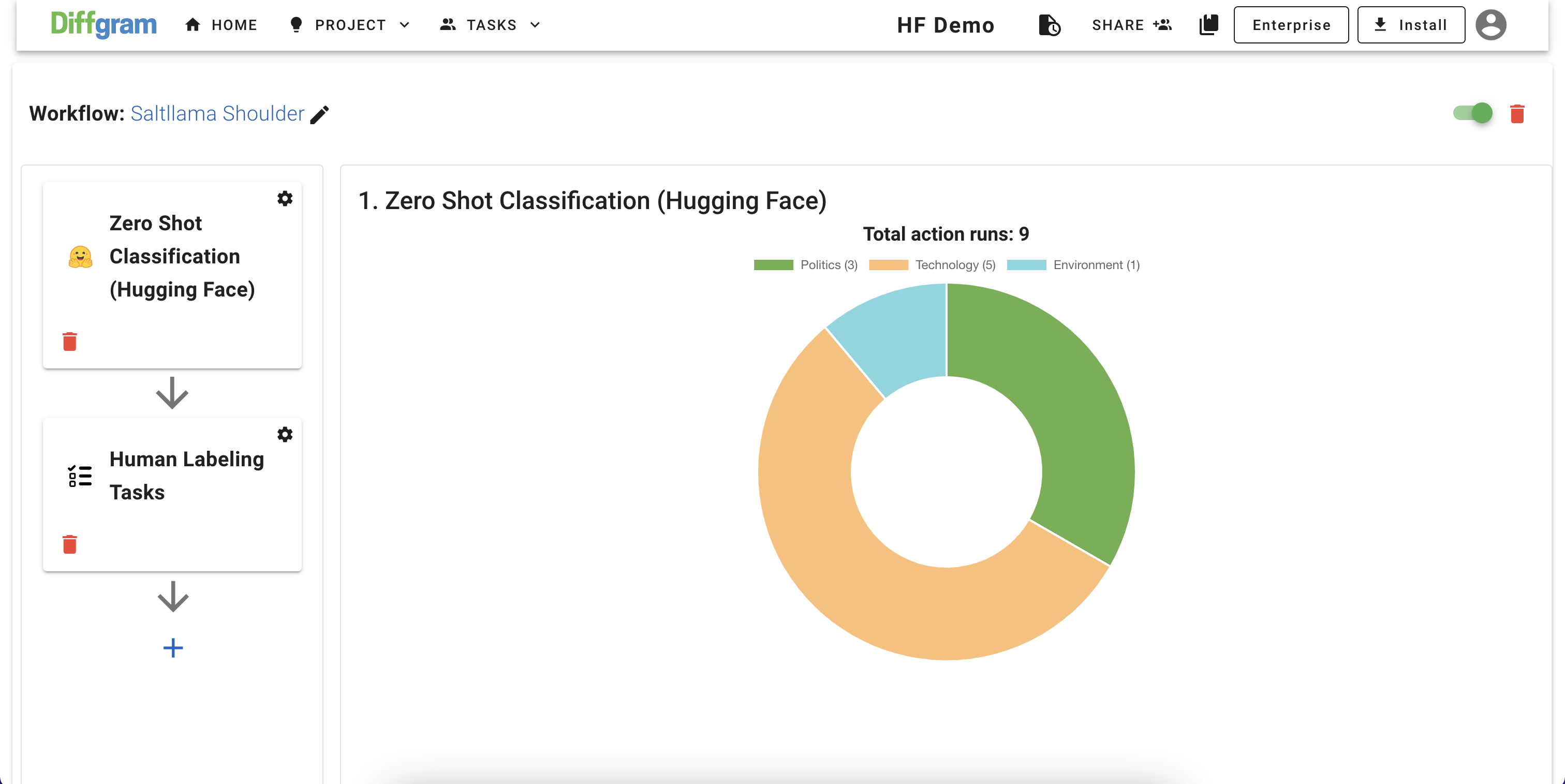Open settings gear on Zero Shot Classification card
The width and height of the screenshot is (1565, 784).
[285, 199]
